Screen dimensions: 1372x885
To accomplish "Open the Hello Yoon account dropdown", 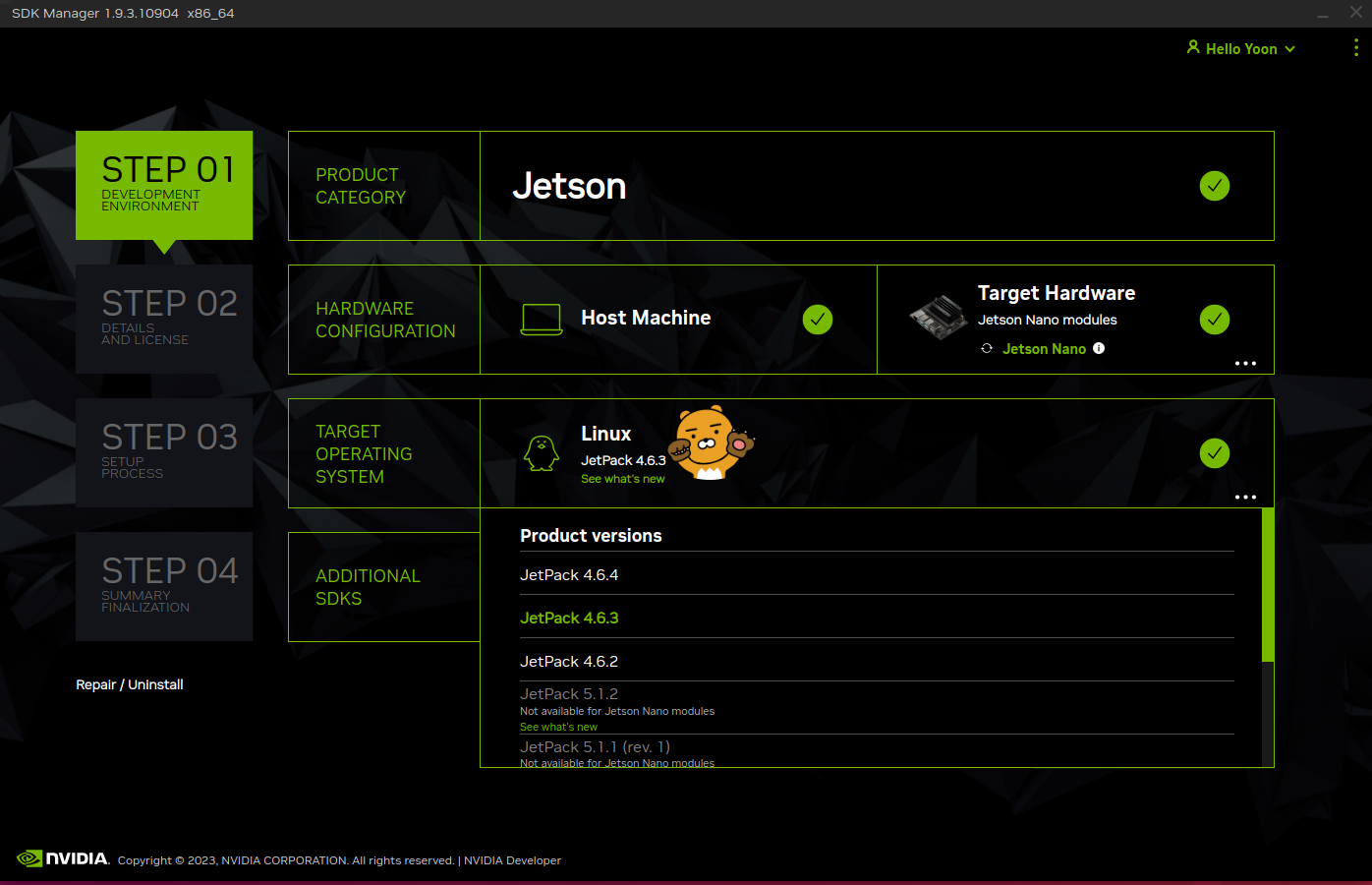I will (x=1241, y=48).
